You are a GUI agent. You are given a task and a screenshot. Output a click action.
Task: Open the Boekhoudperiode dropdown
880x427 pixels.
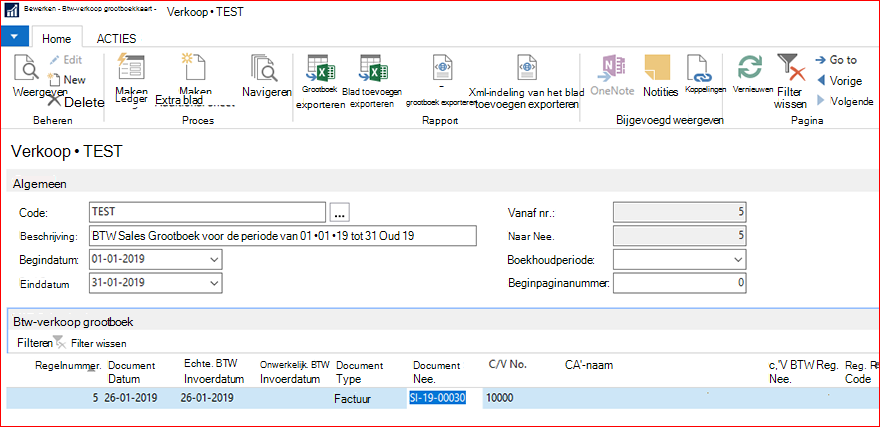coord(737,260)
